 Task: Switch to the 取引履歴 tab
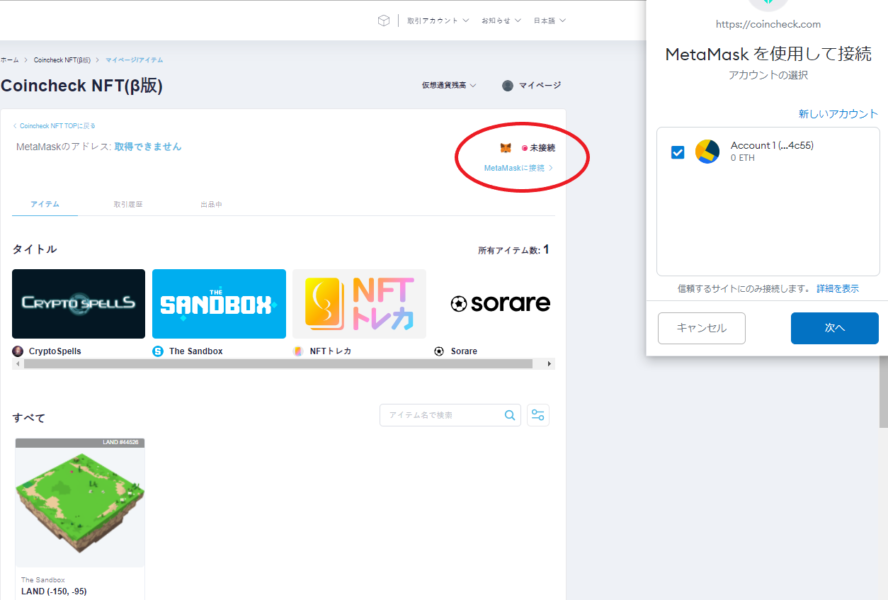[x=128, y=204]
